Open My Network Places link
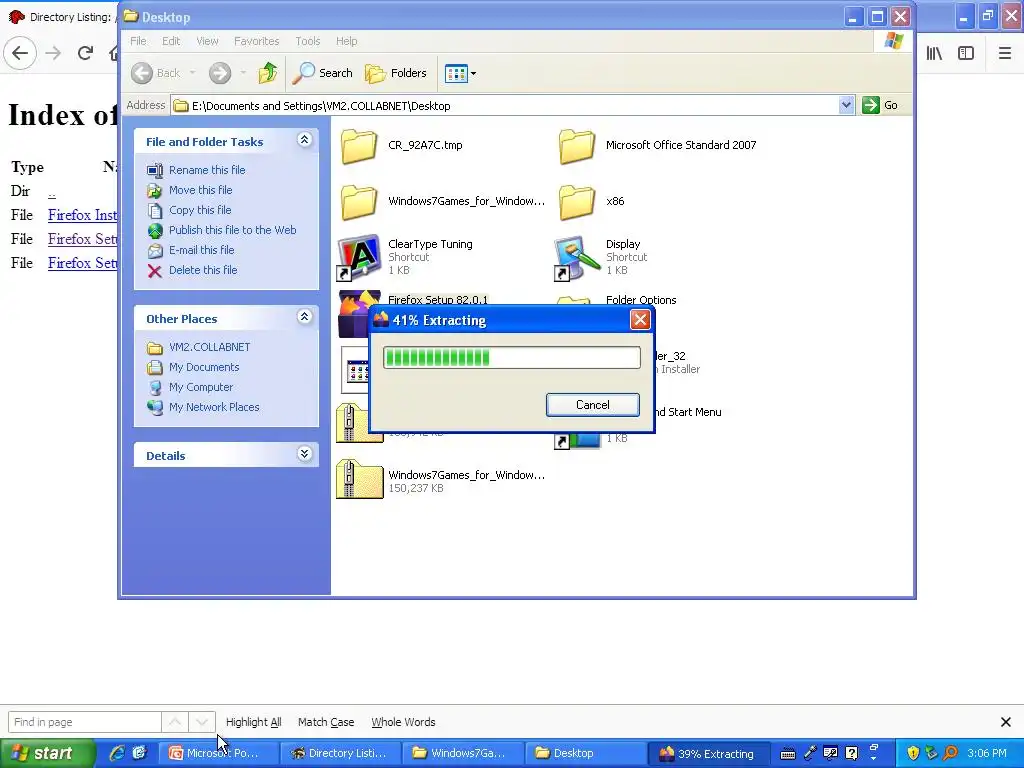 coord(214,408)
